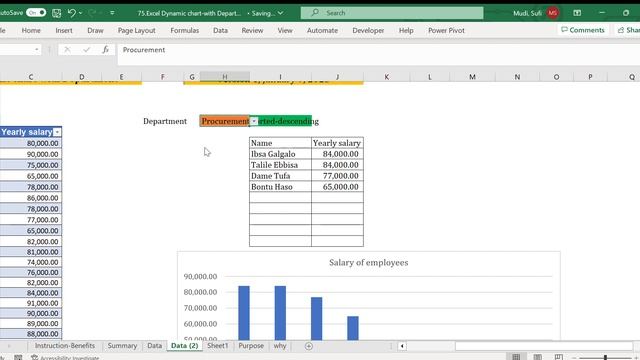Click the Enter checkmark formula bar icon
640x360 pixels.
click(x=87, y=50)
